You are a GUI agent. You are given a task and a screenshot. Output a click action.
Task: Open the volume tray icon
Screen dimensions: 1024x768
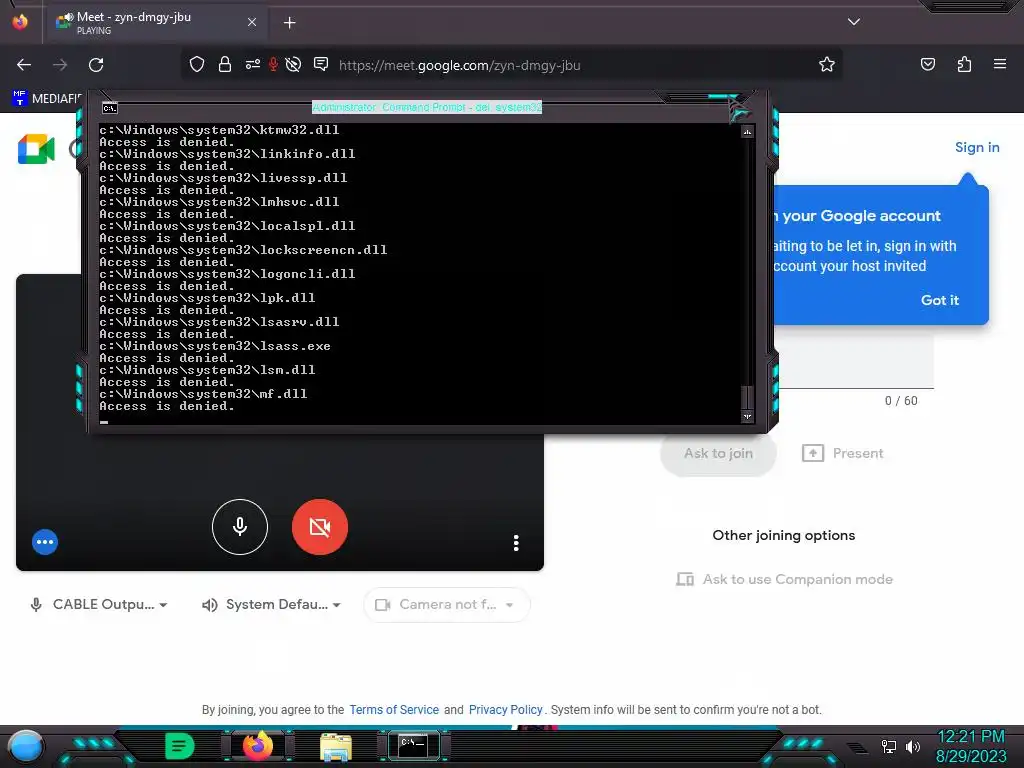[x=912, y=746]
